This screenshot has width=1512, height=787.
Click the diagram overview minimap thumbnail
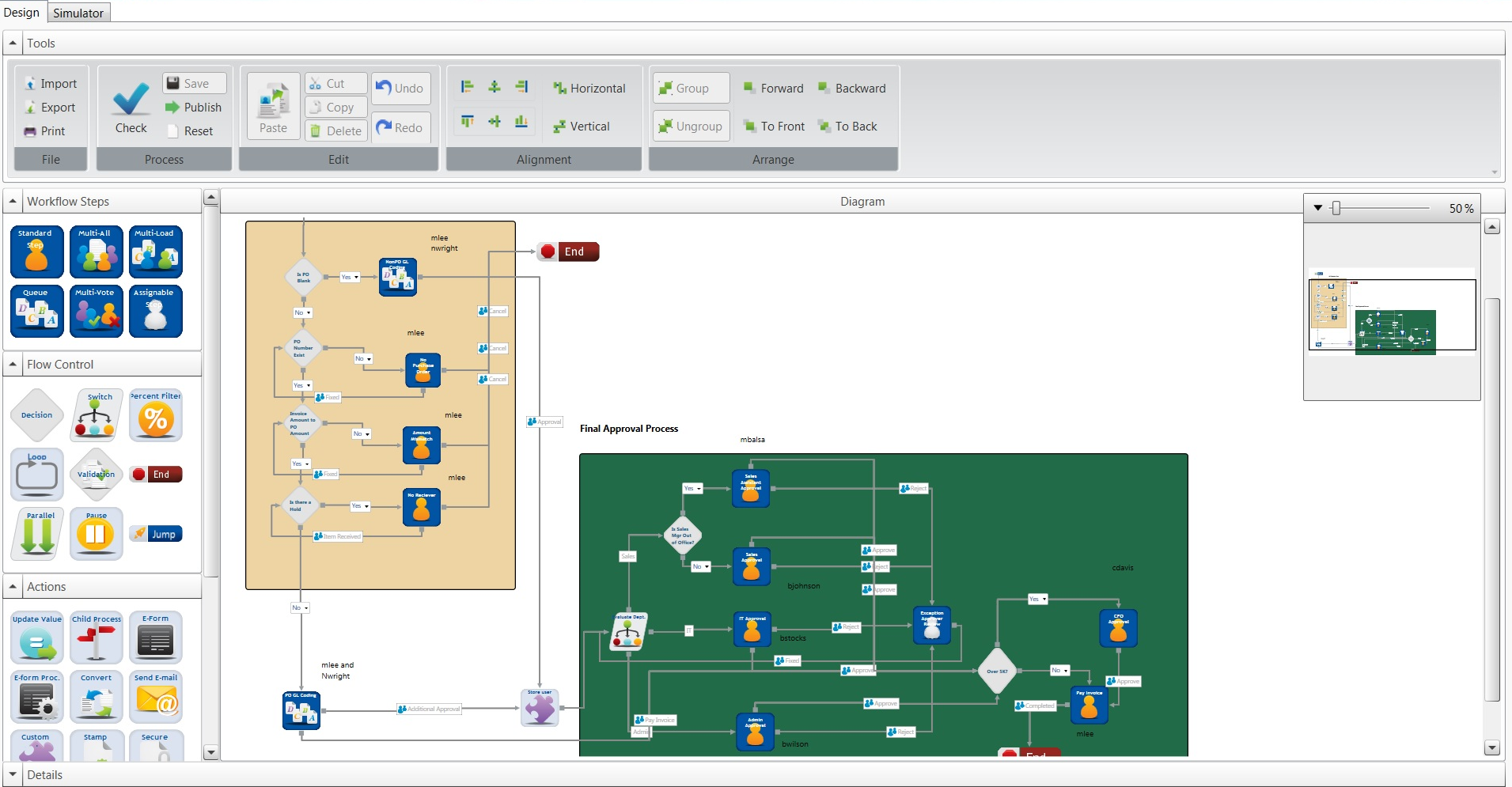pos(1392,312)
